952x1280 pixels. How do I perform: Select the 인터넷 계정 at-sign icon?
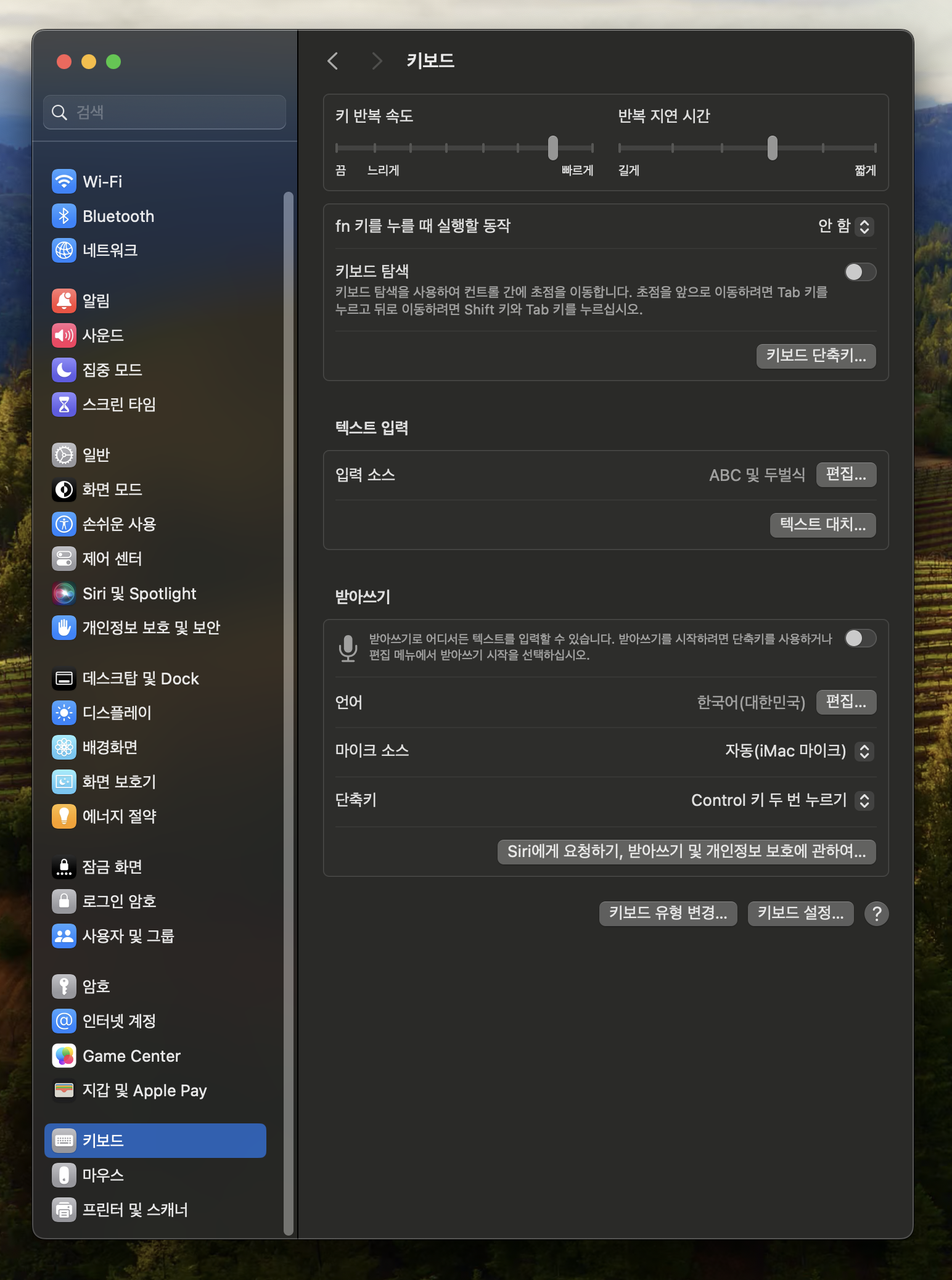coord(64,1021)
